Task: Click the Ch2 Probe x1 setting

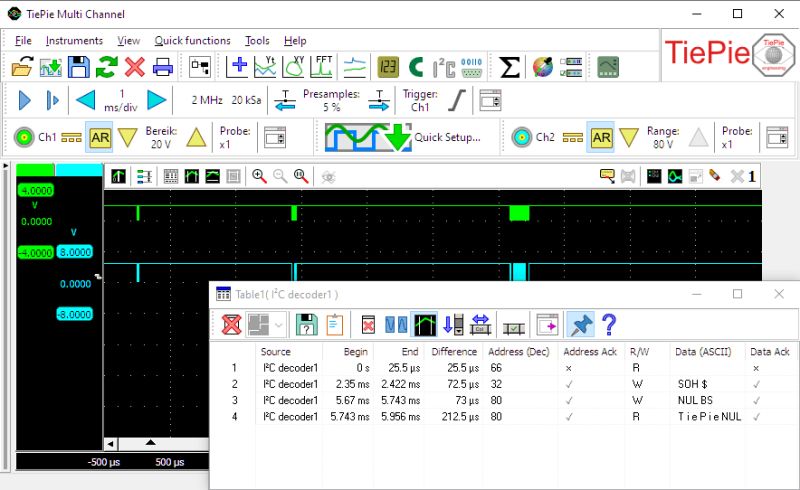Action: click(737, 137)
